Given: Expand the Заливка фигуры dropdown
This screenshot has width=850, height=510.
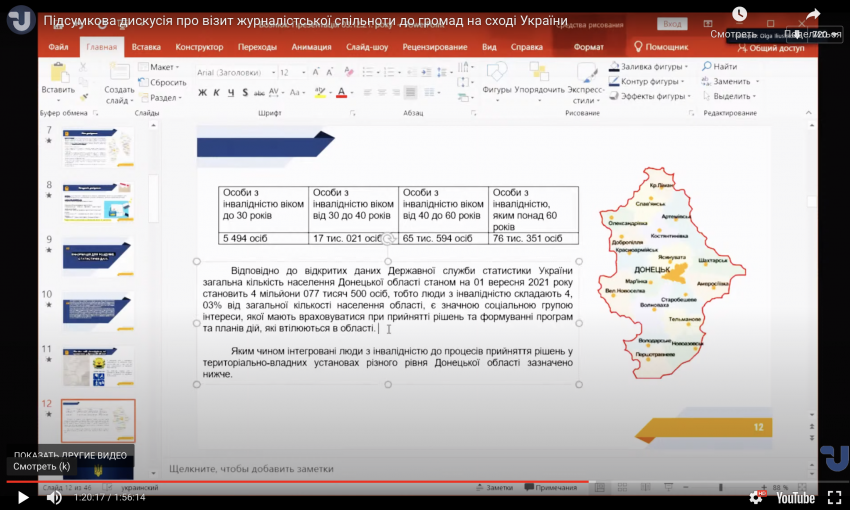Looking at the screenshot, I should click(x=648, y=67).
